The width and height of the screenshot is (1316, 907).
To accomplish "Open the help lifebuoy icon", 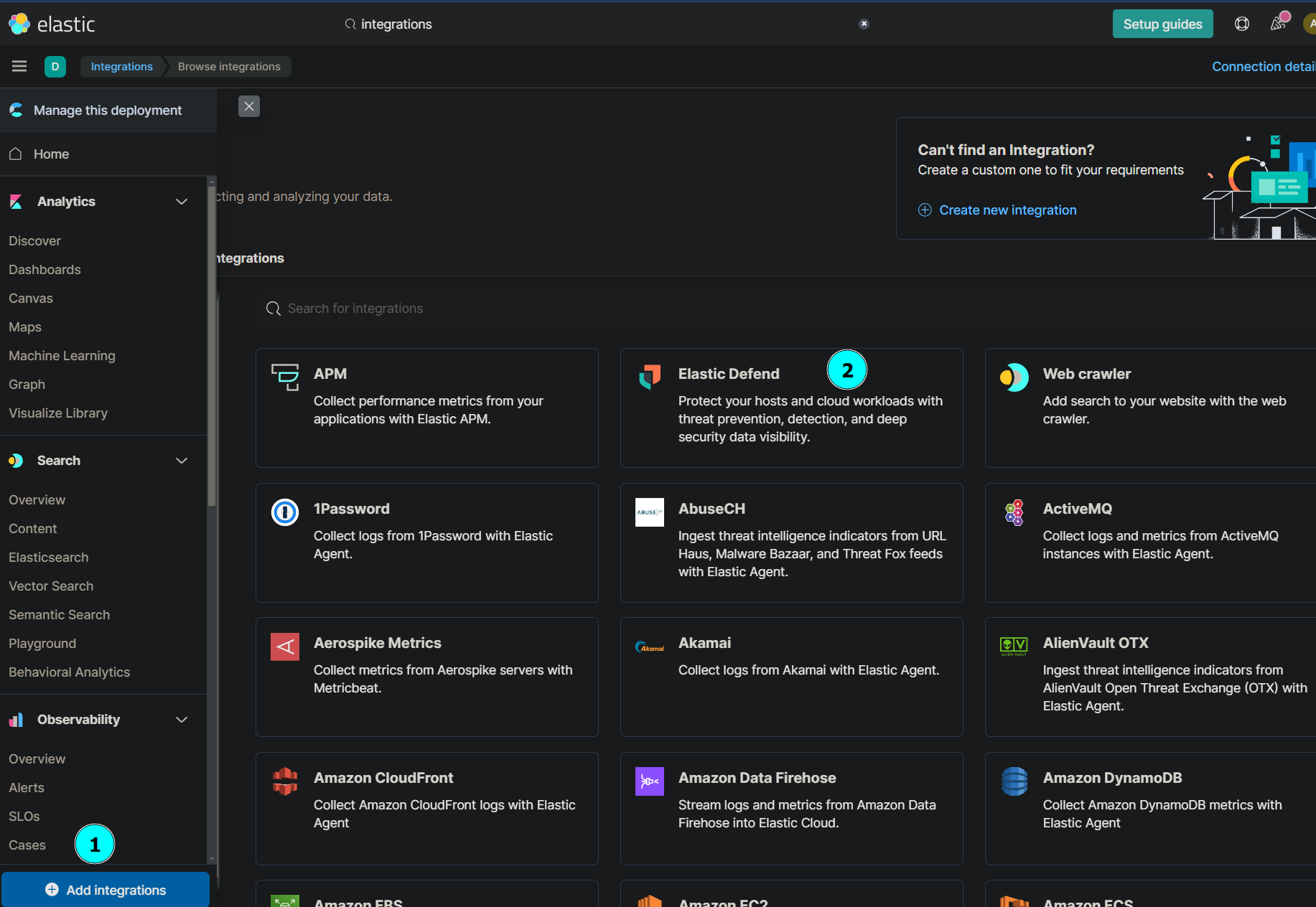I will point(1241,24).
